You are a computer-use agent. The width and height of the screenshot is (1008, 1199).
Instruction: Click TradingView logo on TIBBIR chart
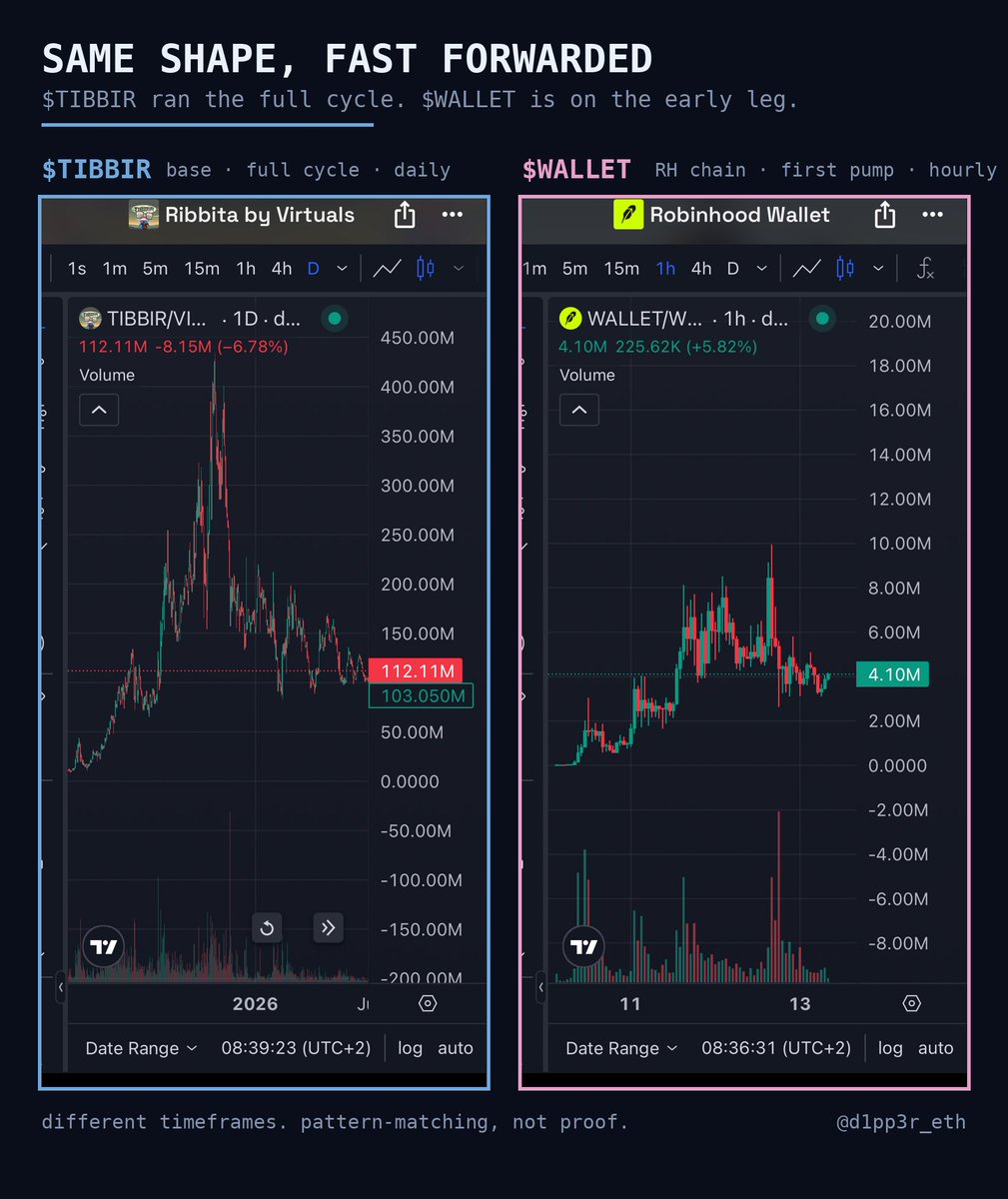(x=103, y=946)
